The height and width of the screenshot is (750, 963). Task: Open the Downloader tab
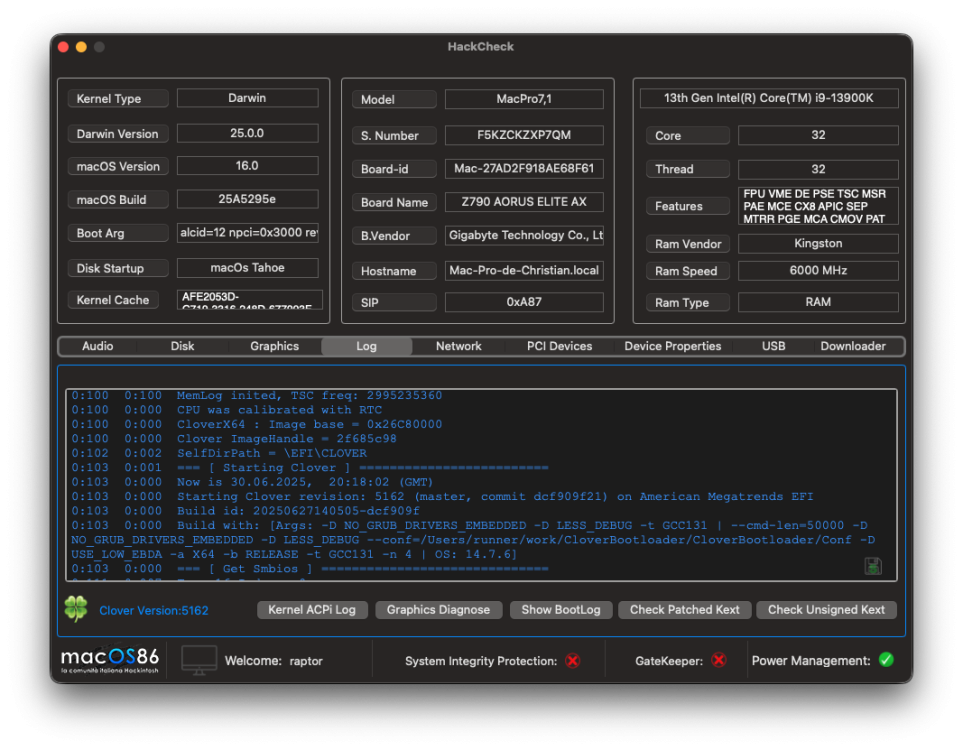tap(853, 346)
